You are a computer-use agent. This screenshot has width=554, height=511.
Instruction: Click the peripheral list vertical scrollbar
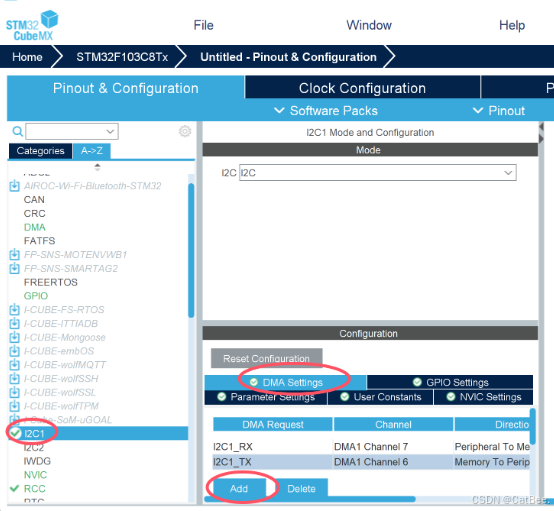pos(191,251)
